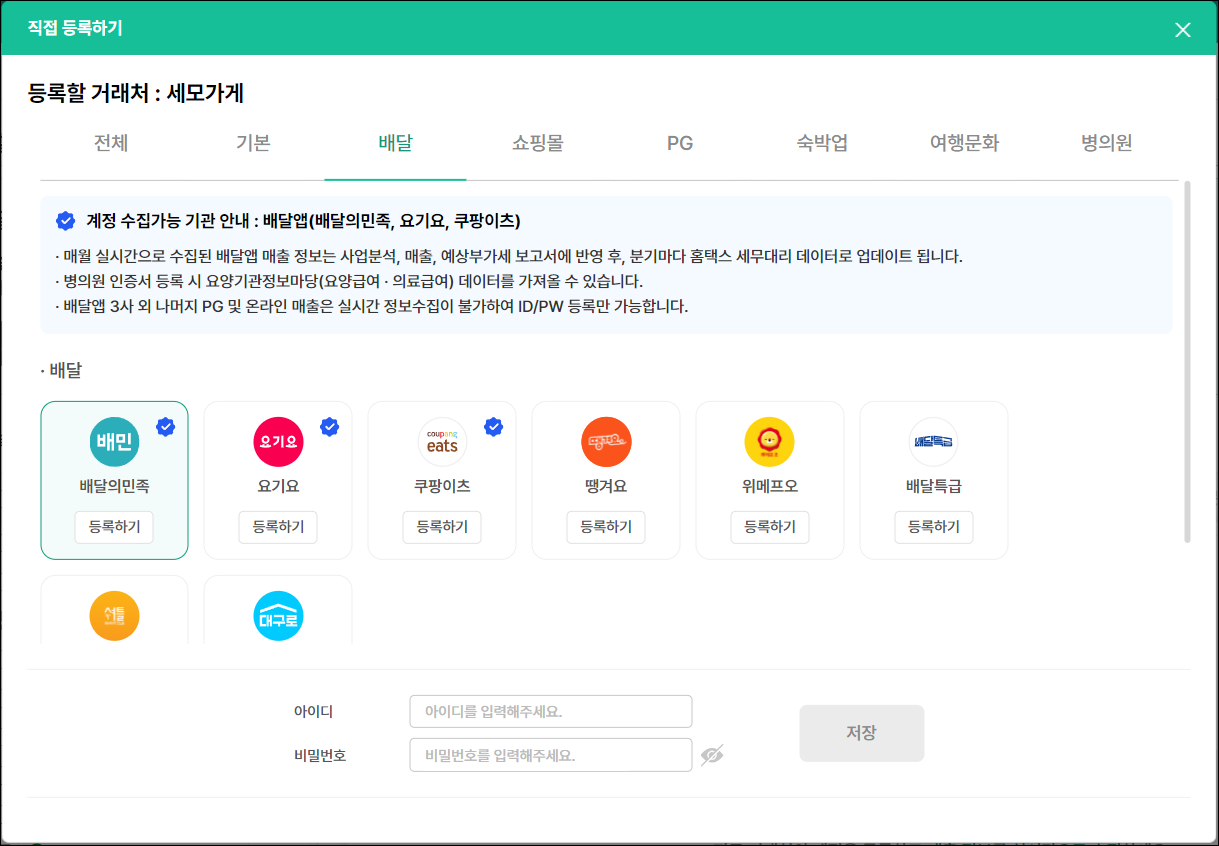Click the vertical scrollbar on the right
This screenshot has width=1219, height=846.
coord(1187,361)
